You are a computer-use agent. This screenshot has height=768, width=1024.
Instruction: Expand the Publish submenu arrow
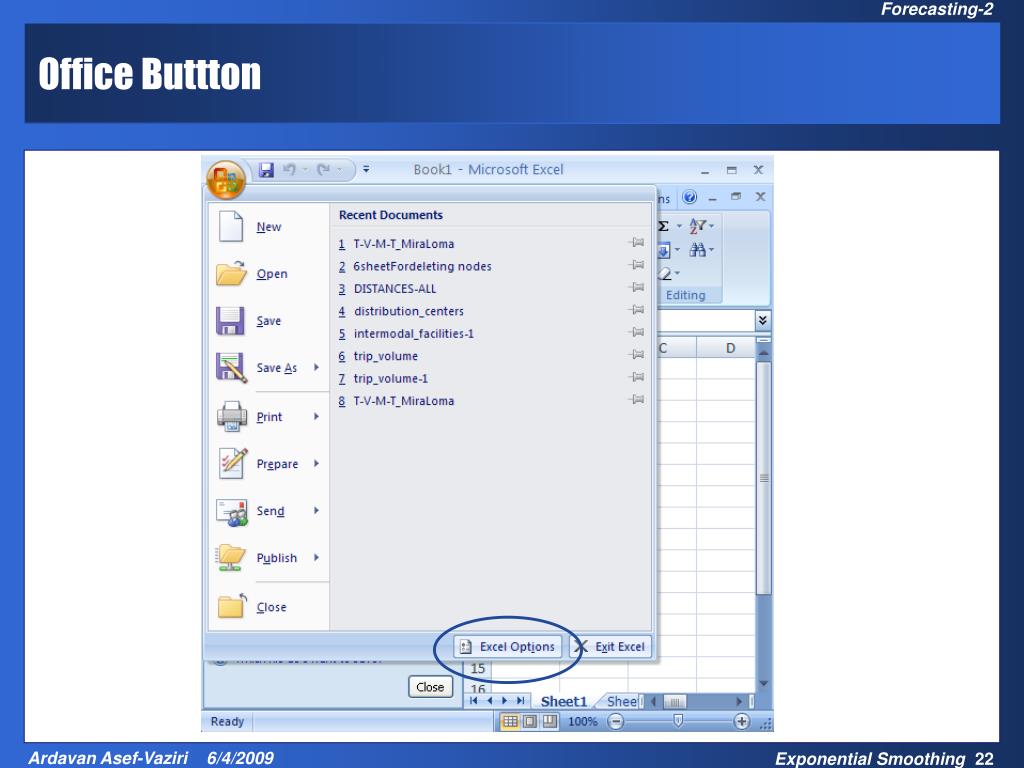316,557
